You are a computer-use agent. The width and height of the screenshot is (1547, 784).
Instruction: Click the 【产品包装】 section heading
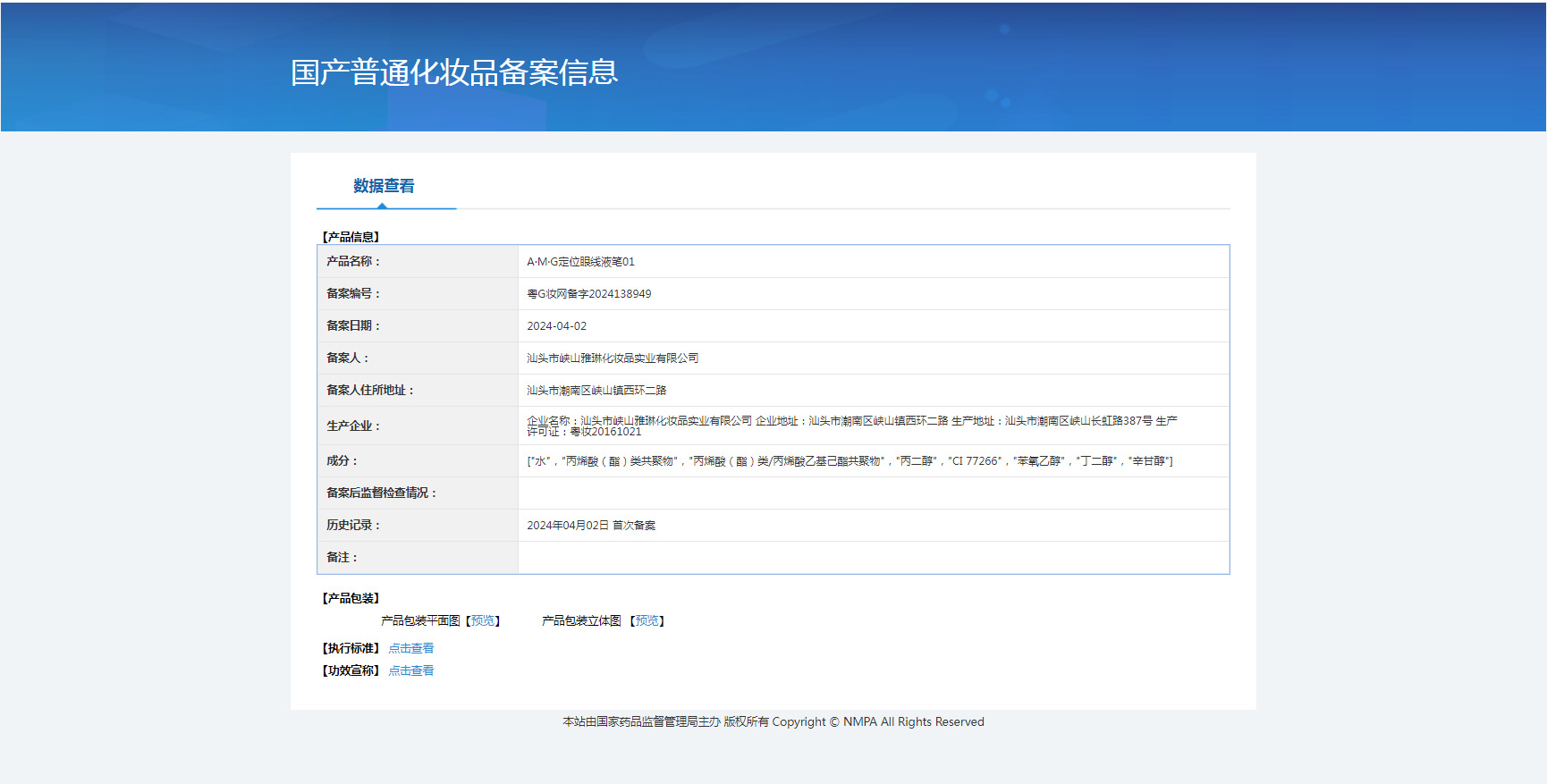tap(351, 598)
